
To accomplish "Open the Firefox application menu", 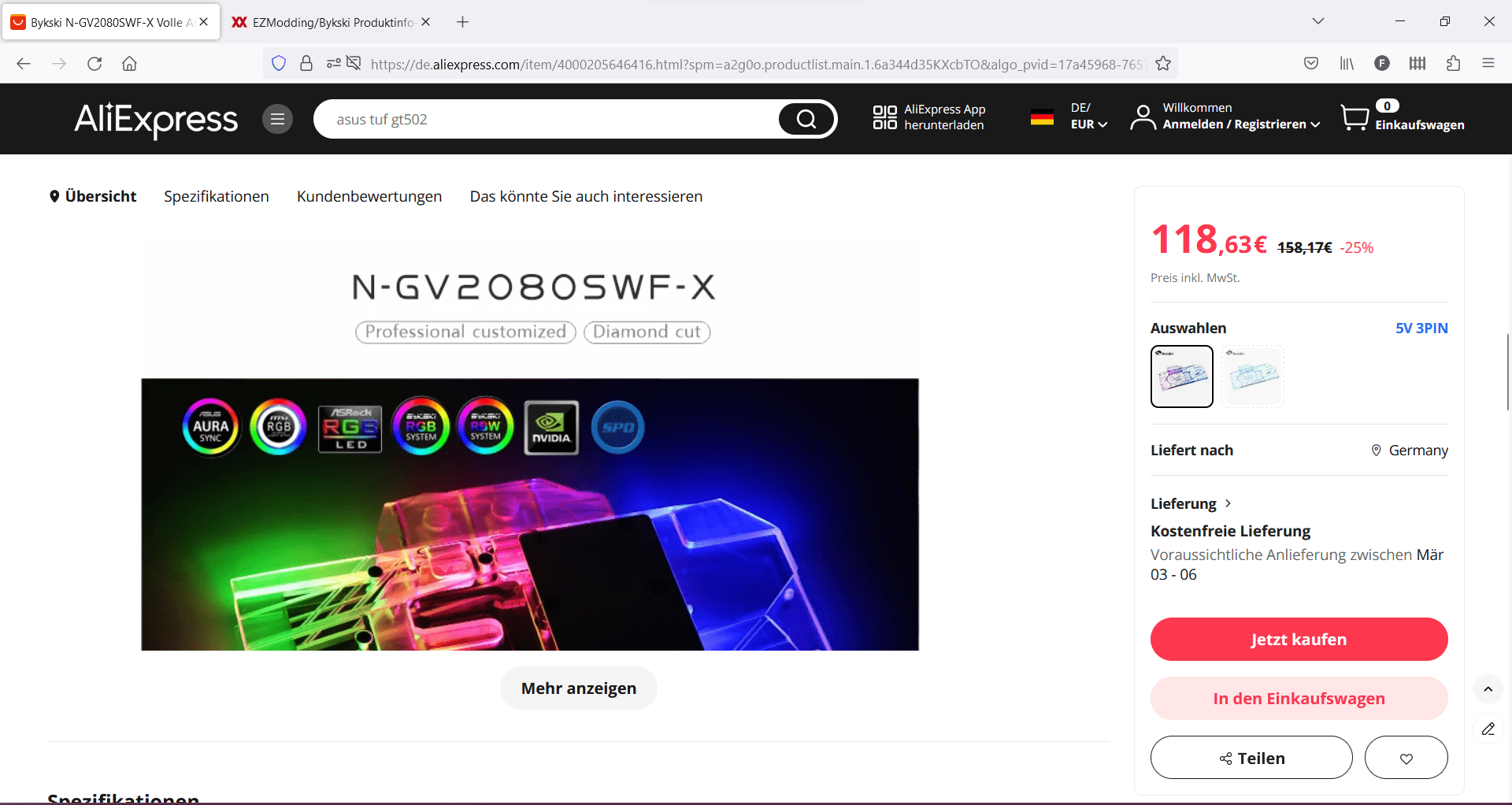I will coord(1488,64).
